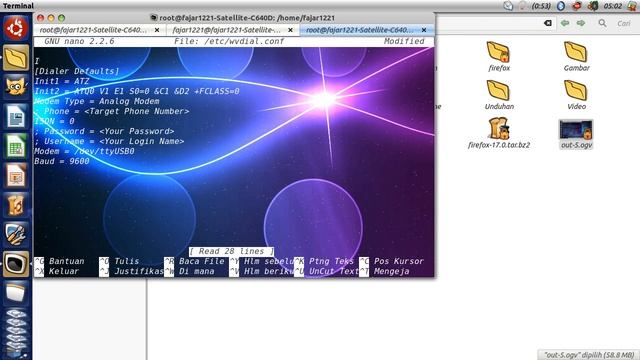Open System Settings wrench icon in launcher
Screen dimensions: 640x360
click(16, 235)
